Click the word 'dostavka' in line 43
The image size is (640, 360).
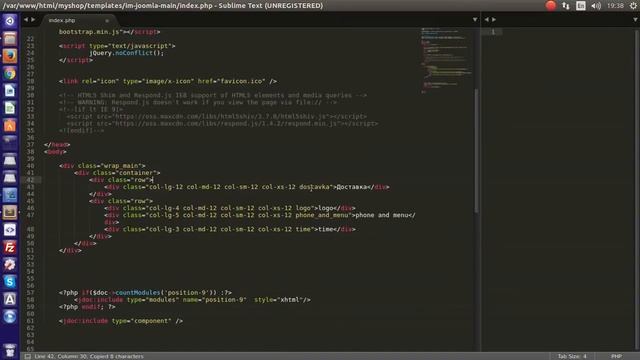click(x=314, y=187)
